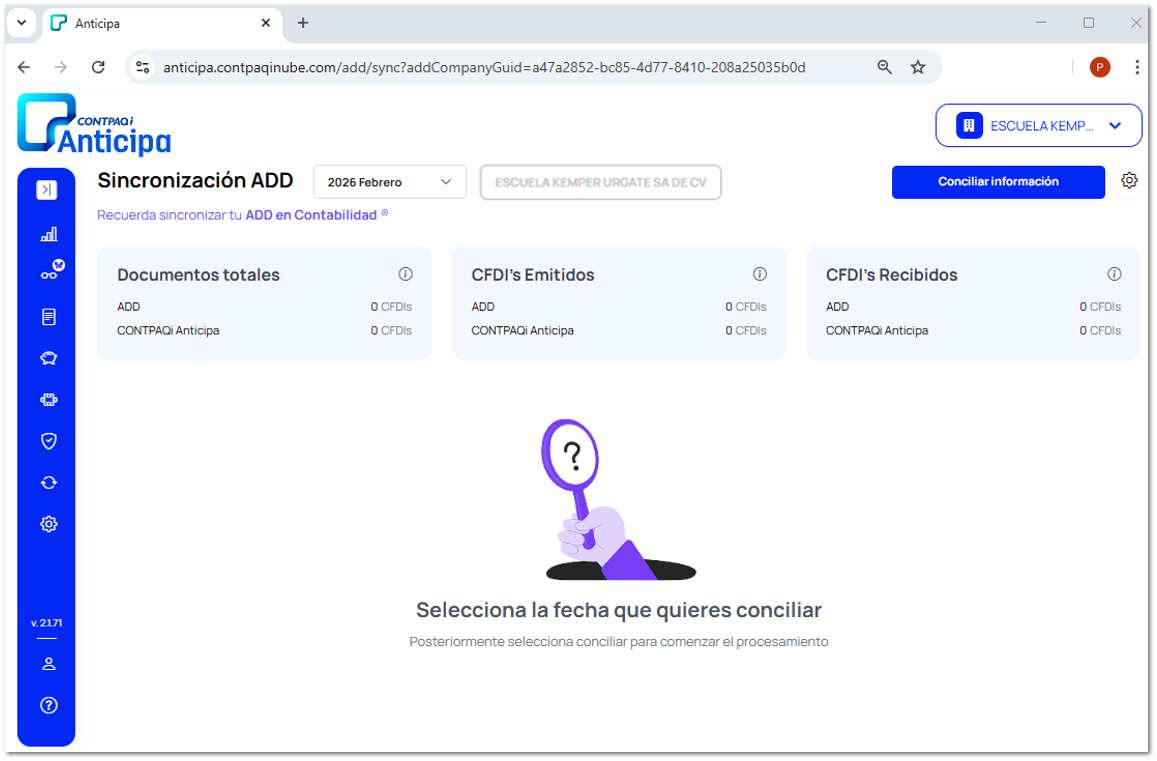Select the Anticipa browser tab

point(162,24)
